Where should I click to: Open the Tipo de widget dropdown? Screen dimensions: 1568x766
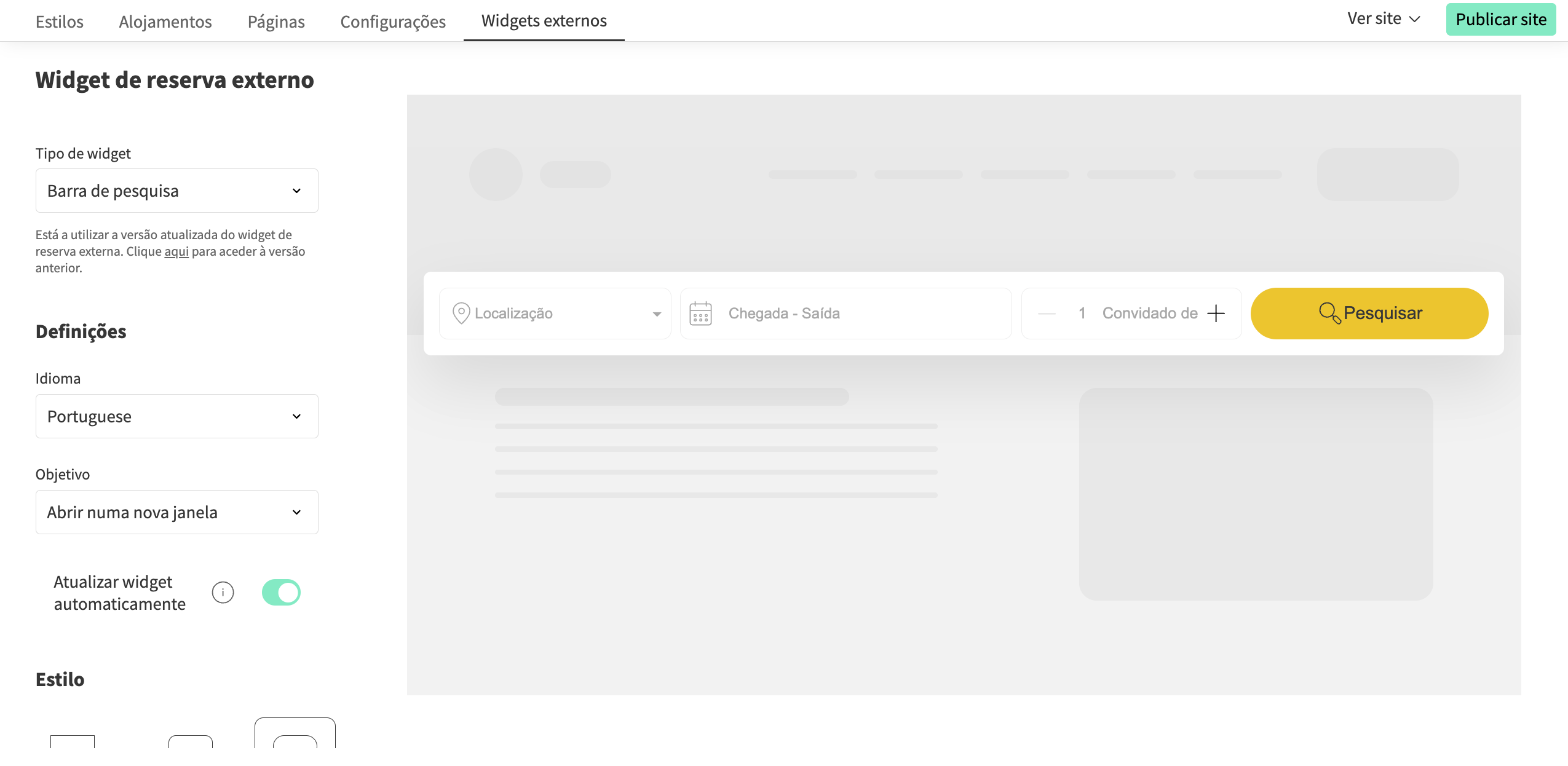pyautogui.click(x=176, y=190)
